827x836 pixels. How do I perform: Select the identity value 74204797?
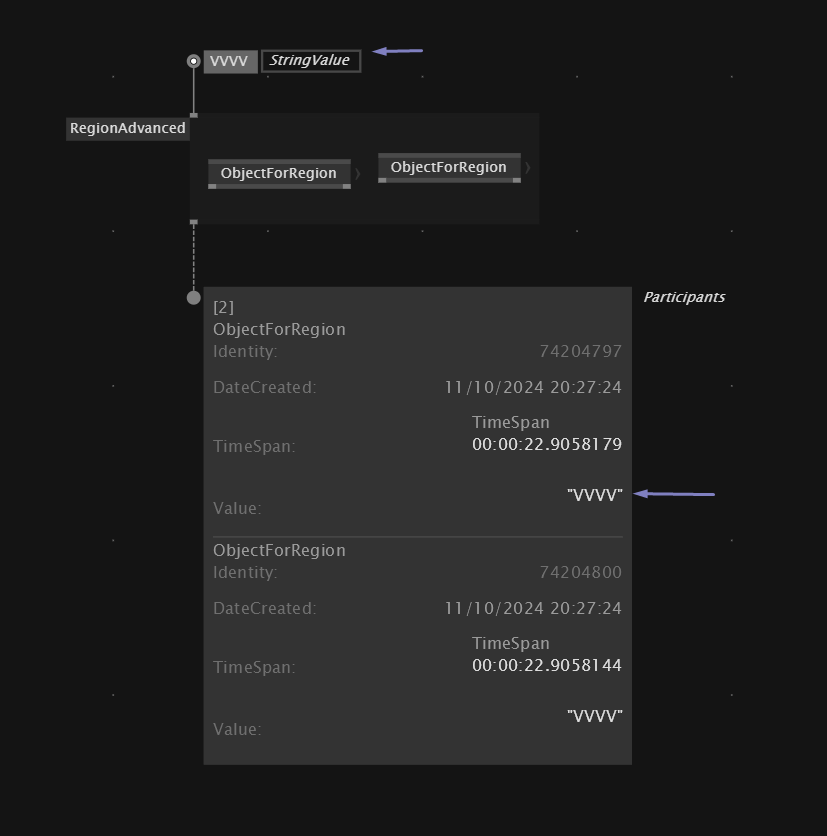point(581,351)
